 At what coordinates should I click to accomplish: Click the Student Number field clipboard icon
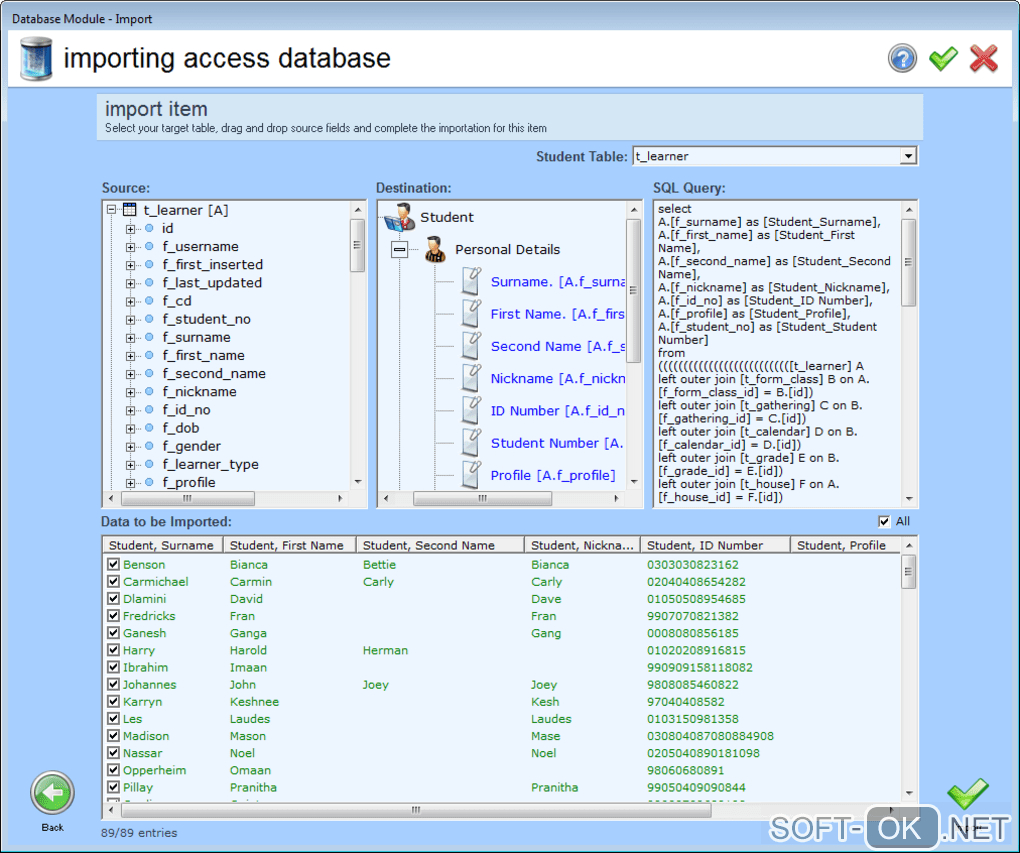(x=472, y=442)
